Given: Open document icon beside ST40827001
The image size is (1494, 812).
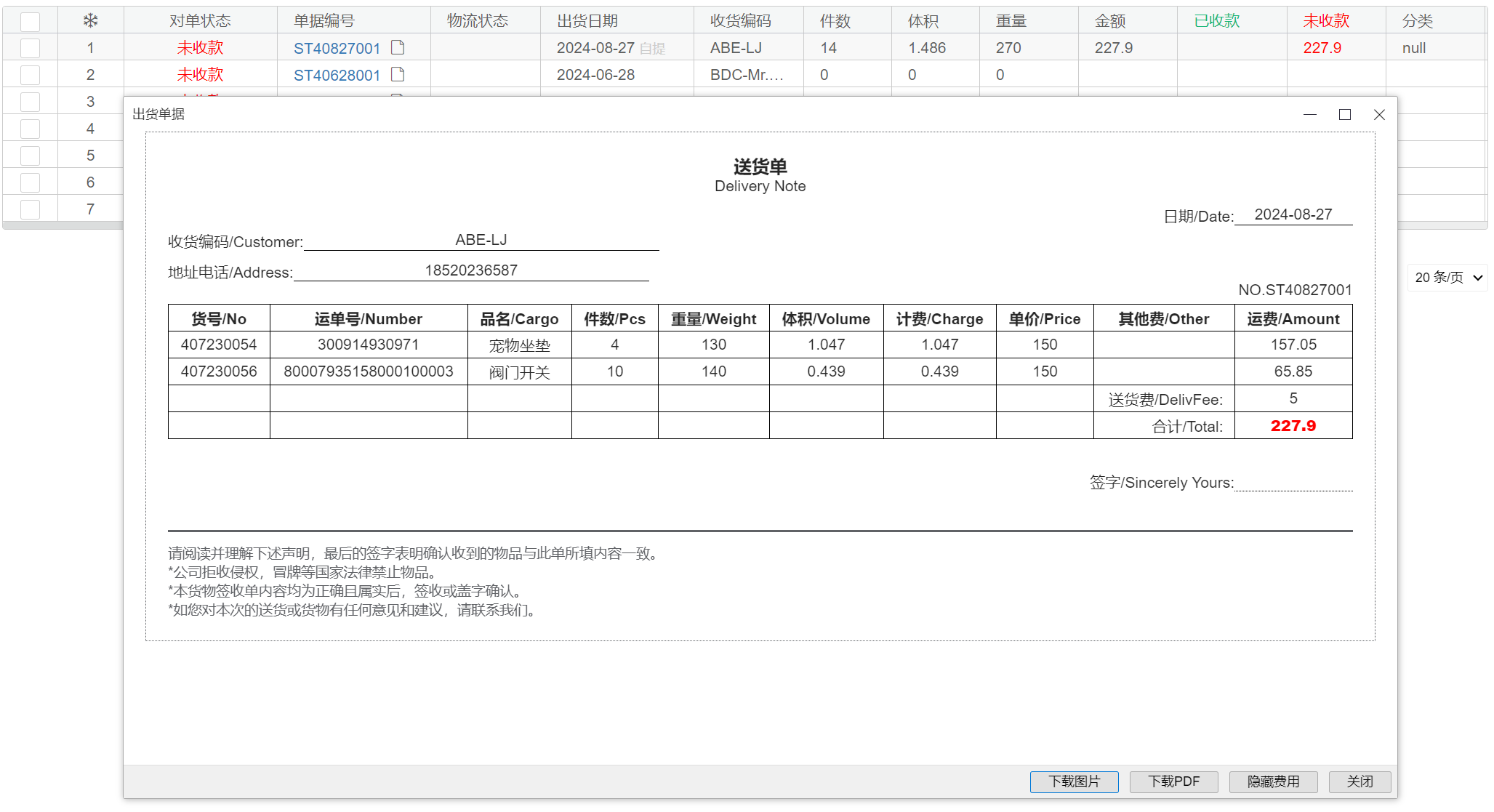Looking at the screenshot, I should tap(398, 47).
